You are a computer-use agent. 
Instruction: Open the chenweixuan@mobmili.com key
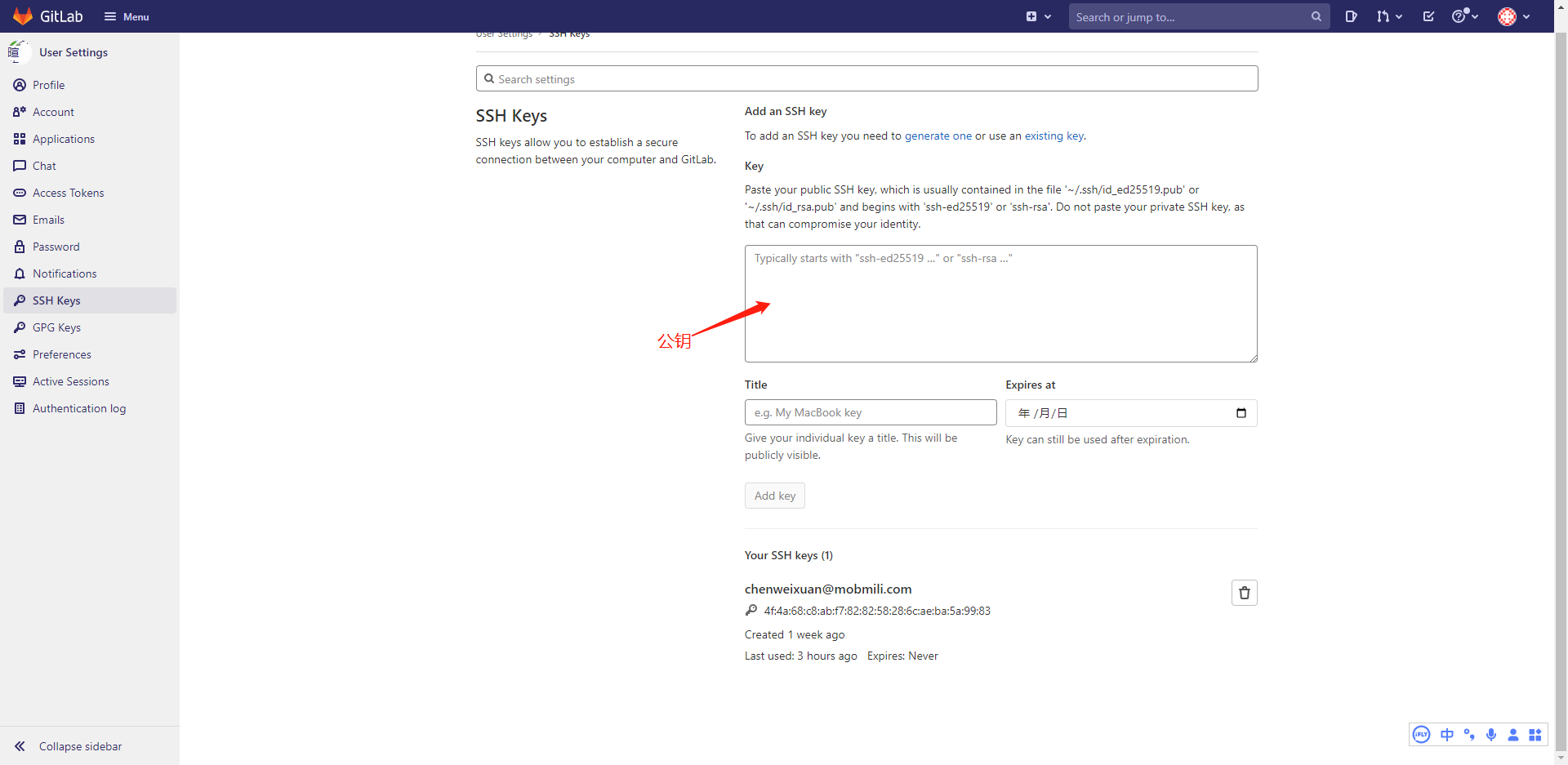tap(828, 589)
